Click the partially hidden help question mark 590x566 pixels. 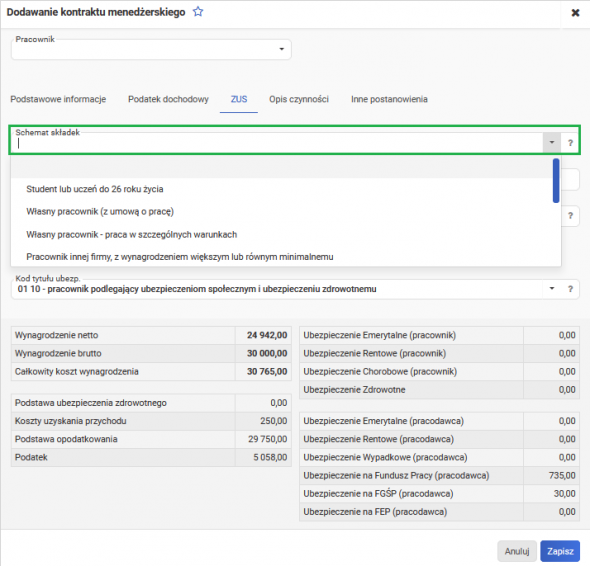point(570,216)
